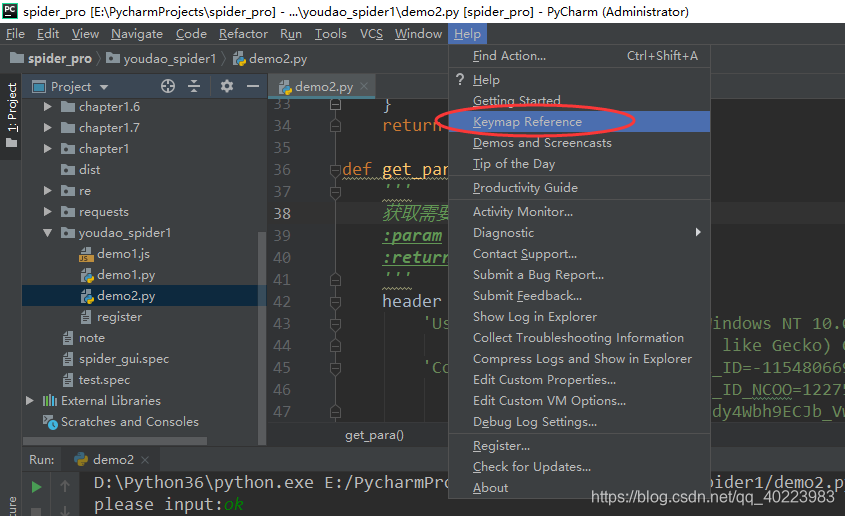This screenshot has height=516, width=845.
Task: Select Keymap Reference menu item
Action: coord(579,122)
